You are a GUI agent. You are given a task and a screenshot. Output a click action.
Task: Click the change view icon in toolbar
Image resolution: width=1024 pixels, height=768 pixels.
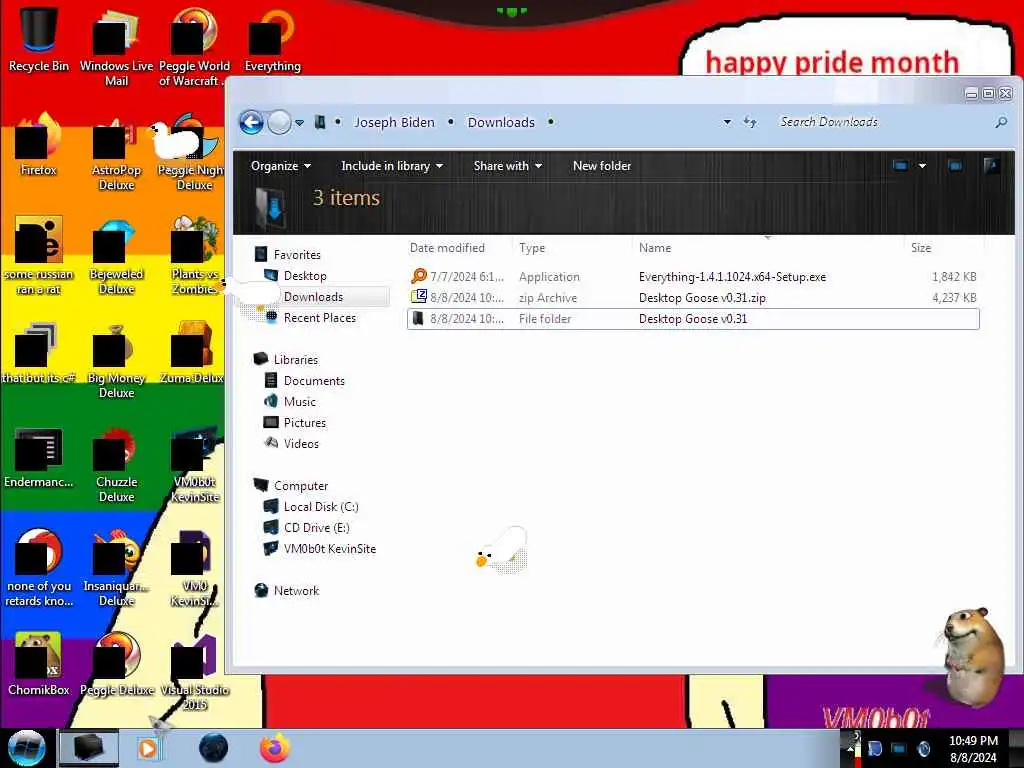click(901, 166)
